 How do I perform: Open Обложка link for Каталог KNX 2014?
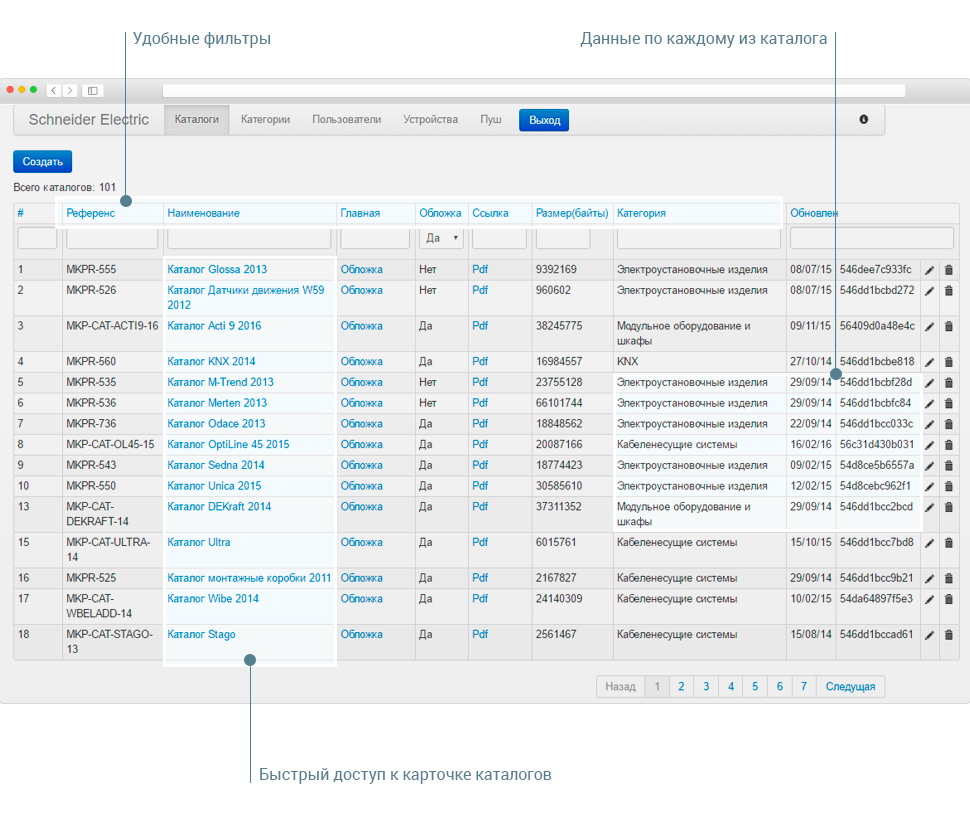point(361,361)
